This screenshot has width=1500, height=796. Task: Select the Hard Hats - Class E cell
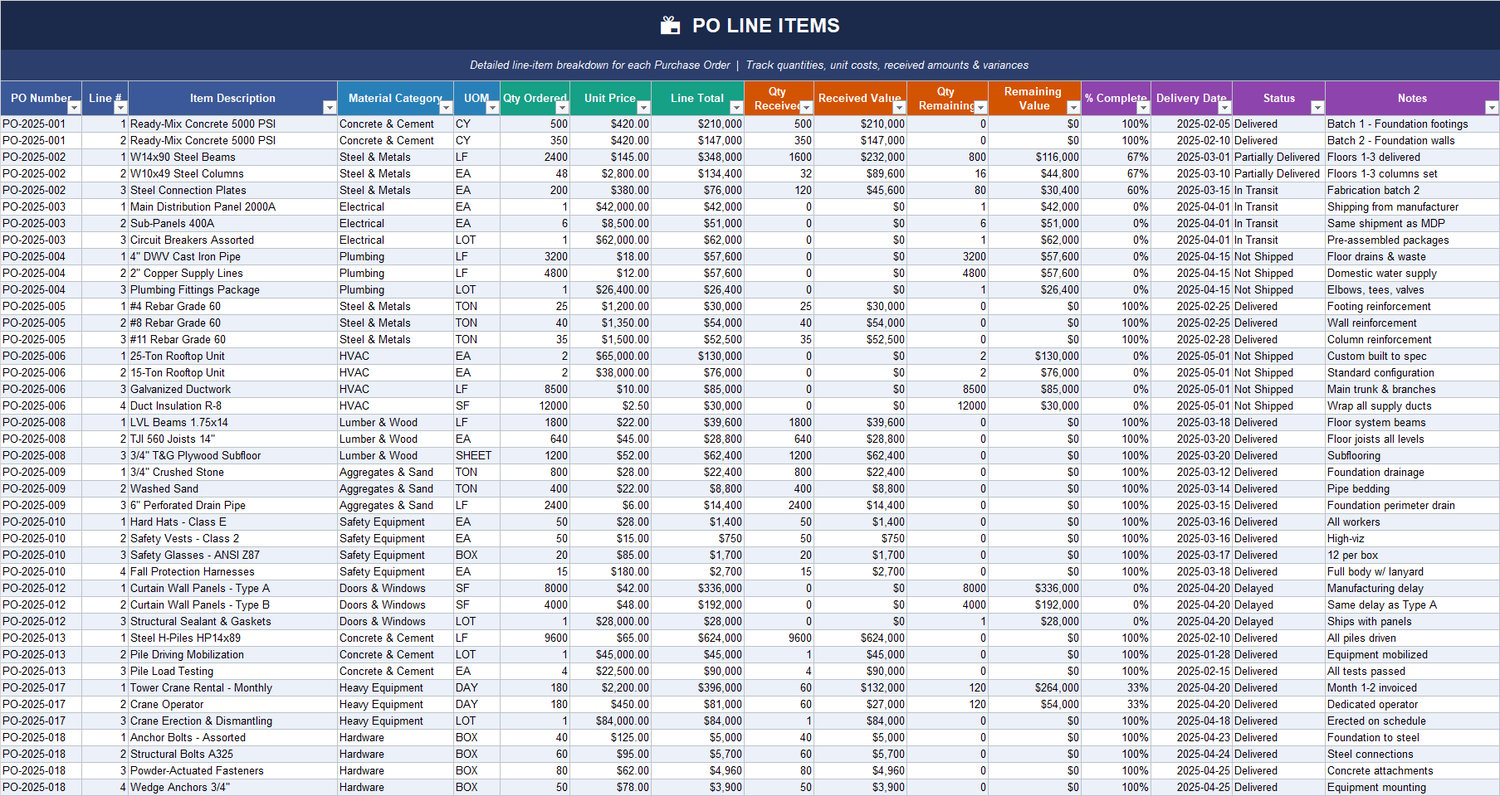(233, 522)
